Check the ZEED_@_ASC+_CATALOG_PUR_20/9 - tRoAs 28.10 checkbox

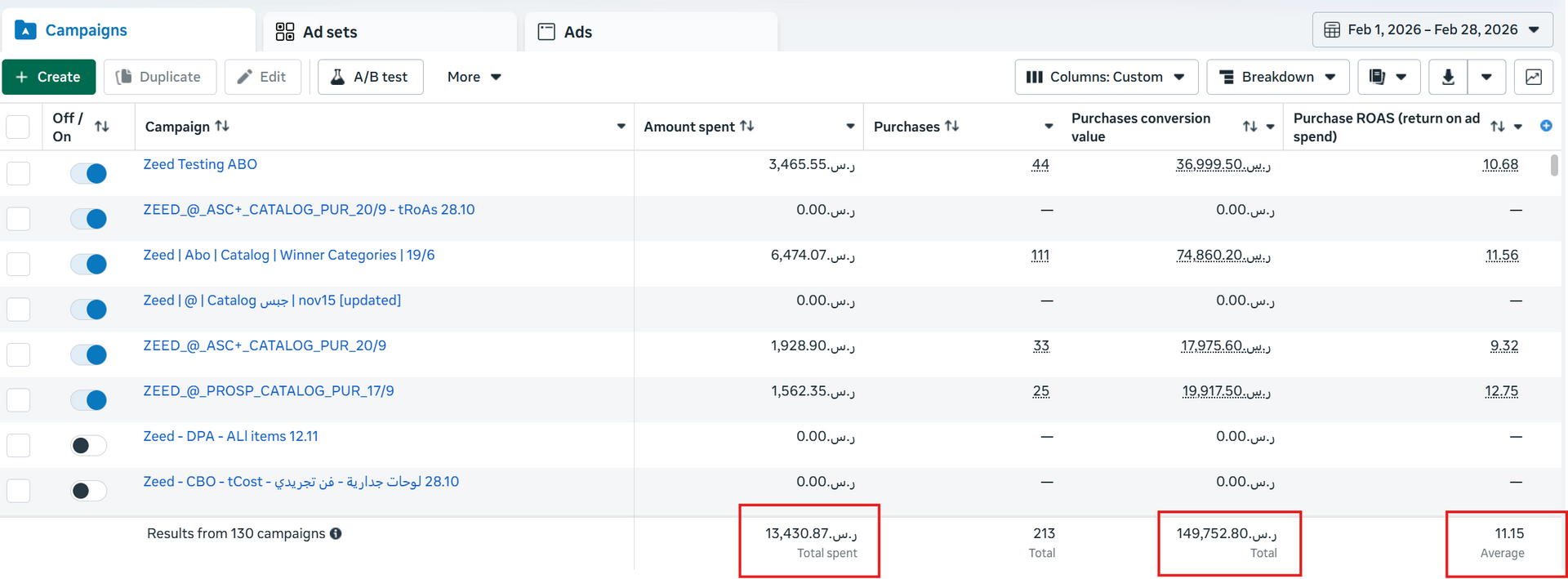(18, 219)
